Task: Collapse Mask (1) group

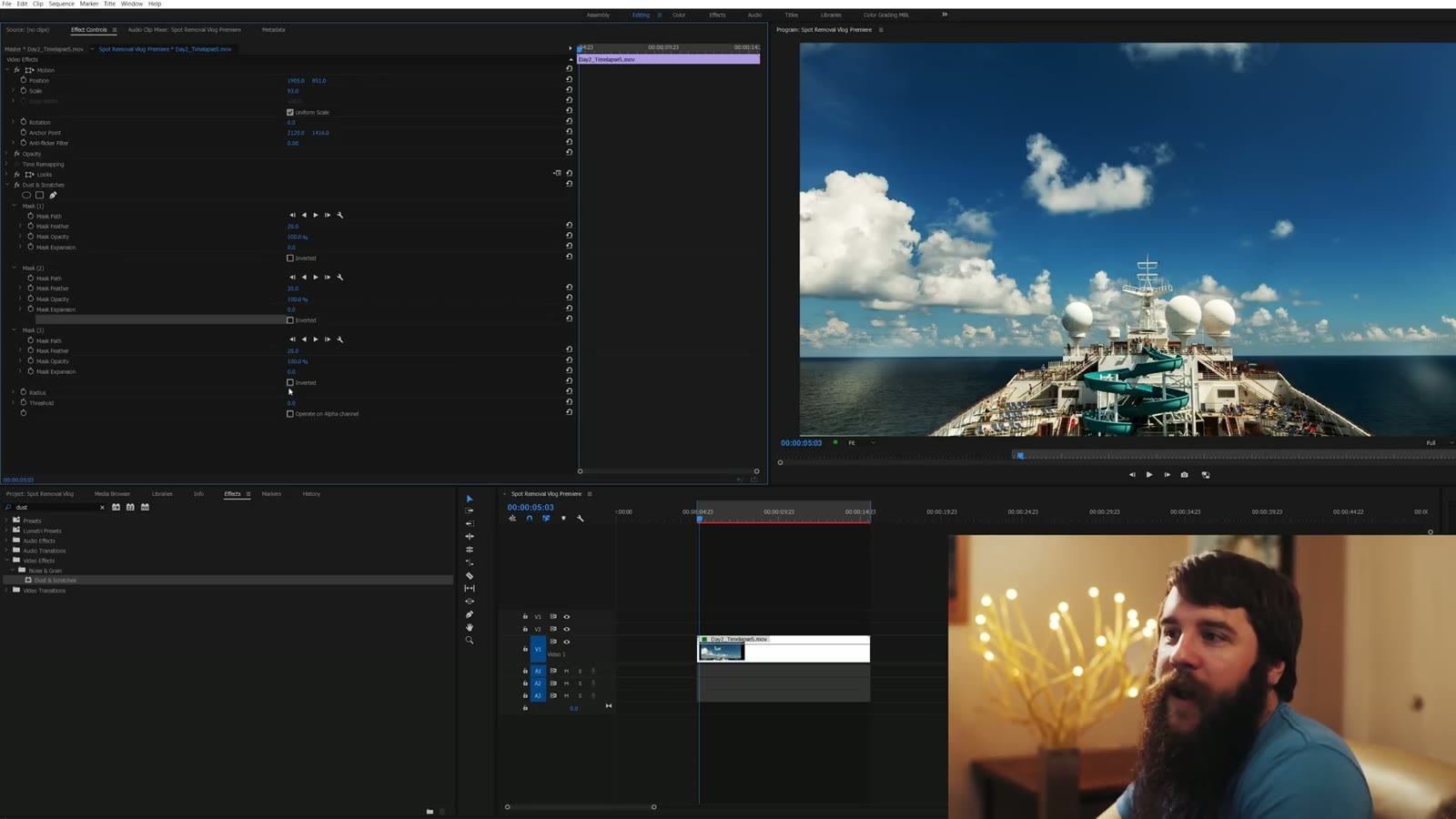Action: point(15,206)
